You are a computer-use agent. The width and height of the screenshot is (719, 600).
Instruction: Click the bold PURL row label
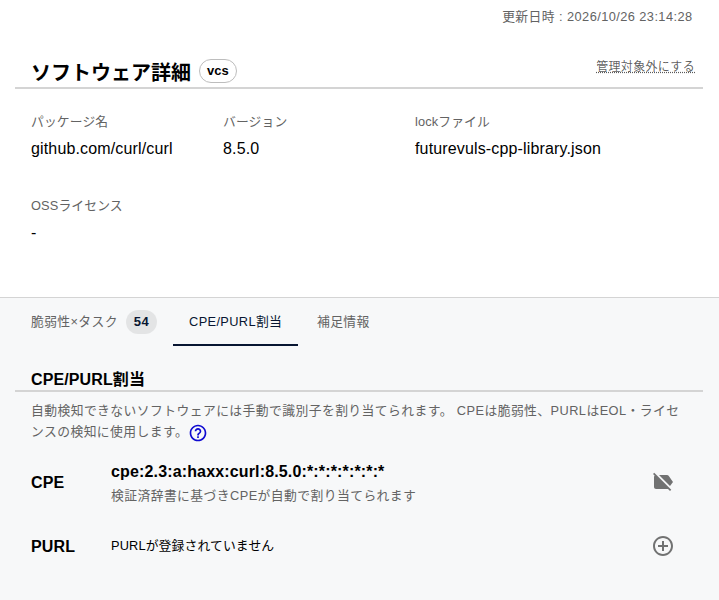pos(53,546)
